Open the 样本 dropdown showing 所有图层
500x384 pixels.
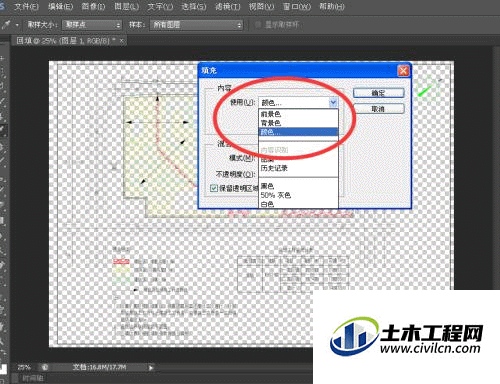[196, 25]
